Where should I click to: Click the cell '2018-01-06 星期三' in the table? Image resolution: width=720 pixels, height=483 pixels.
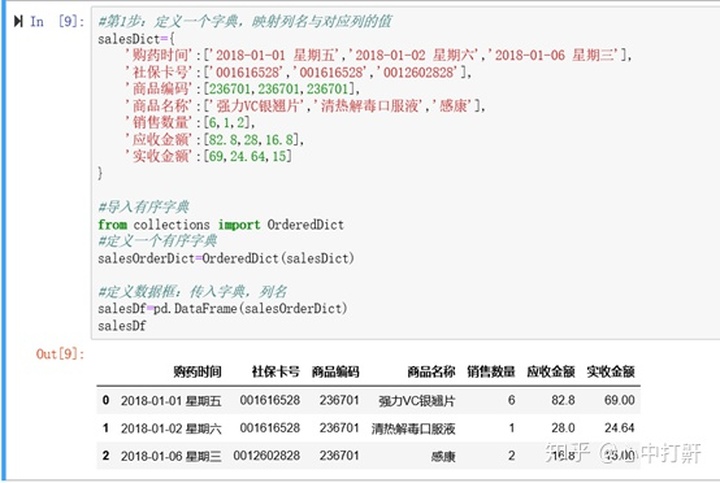171,456
